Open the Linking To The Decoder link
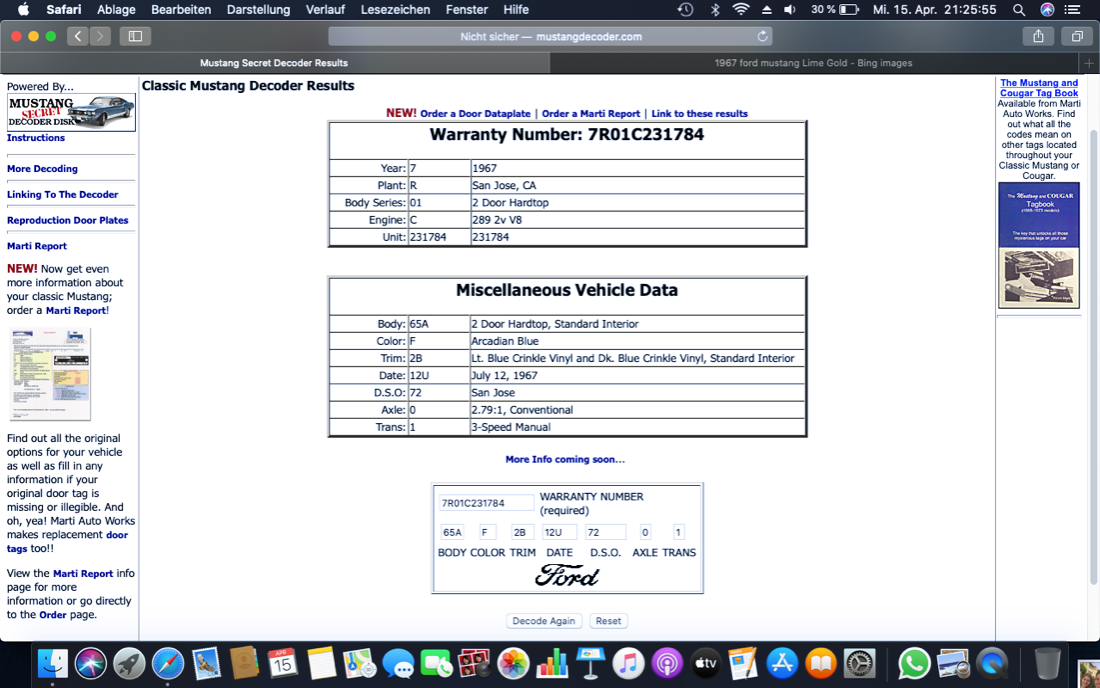 coord(62,195)
